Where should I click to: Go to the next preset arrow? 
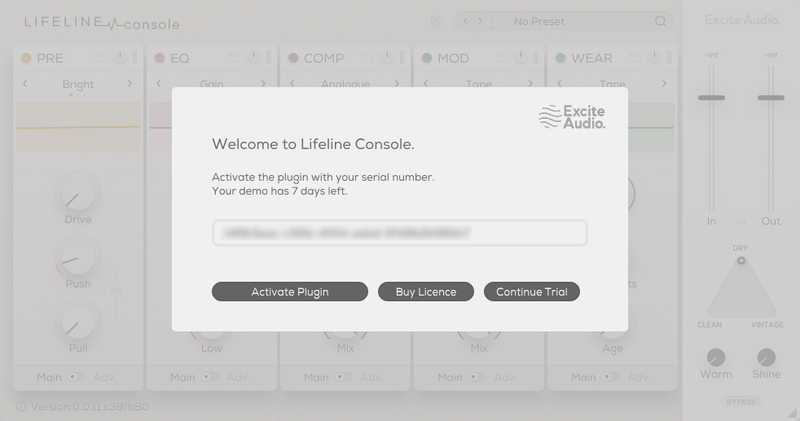(480, 21)
